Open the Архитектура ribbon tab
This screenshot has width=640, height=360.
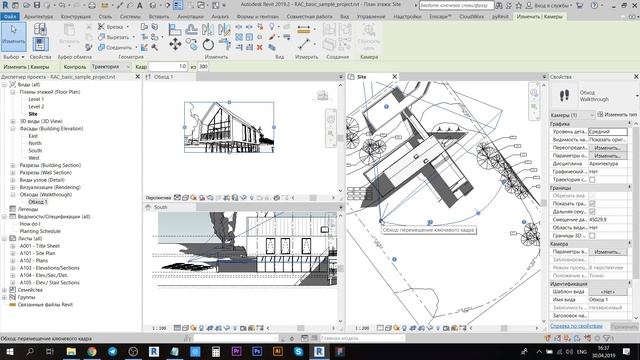[x=39, y=17]
